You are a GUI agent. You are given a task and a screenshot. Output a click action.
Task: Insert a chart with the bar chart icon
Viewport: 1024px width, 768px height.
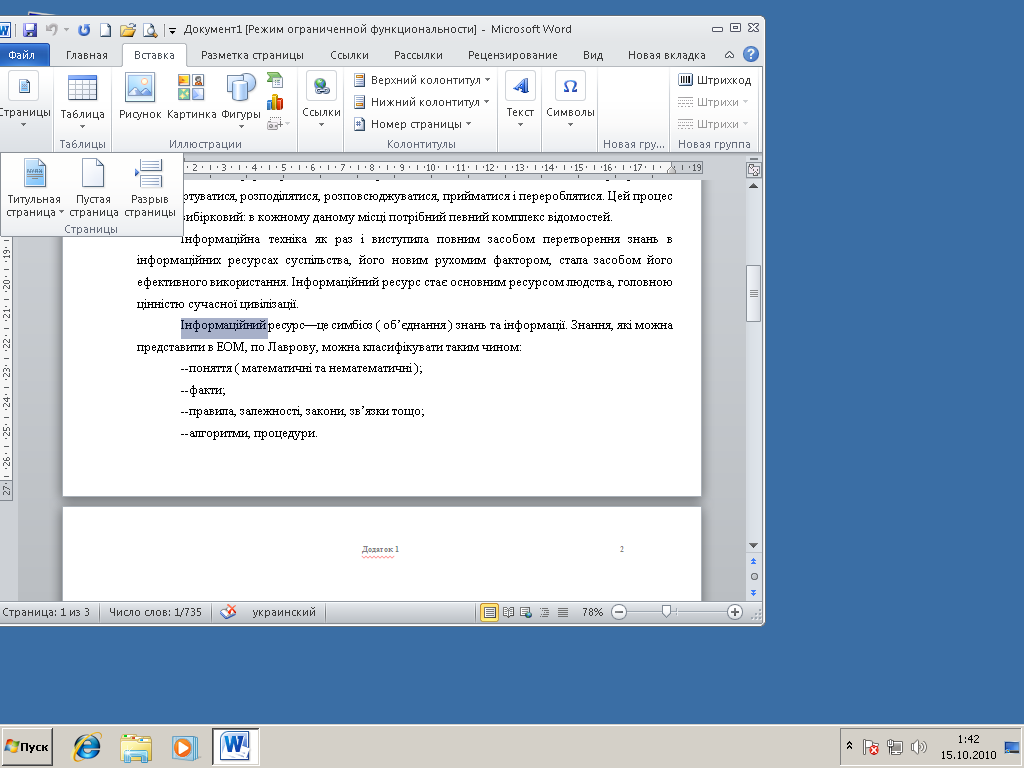275,102
